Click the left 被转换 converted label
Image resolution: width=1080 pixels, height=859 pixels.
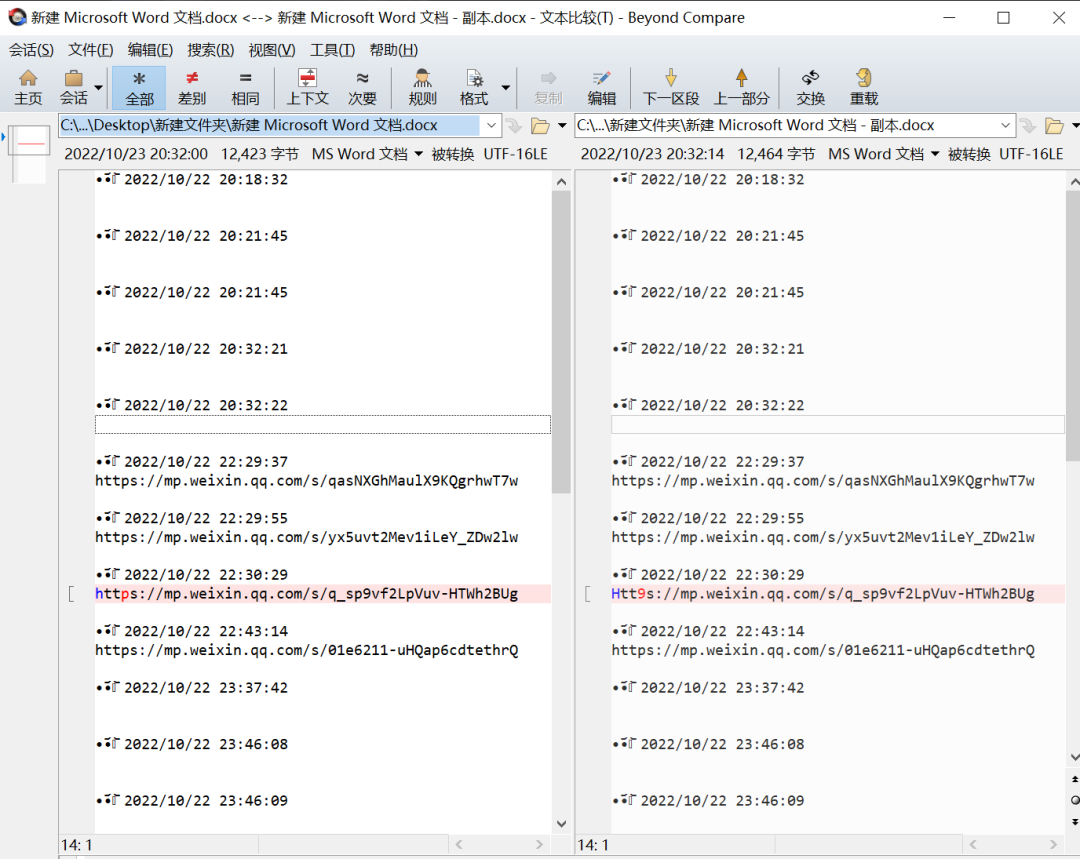(x=453, y=154)
